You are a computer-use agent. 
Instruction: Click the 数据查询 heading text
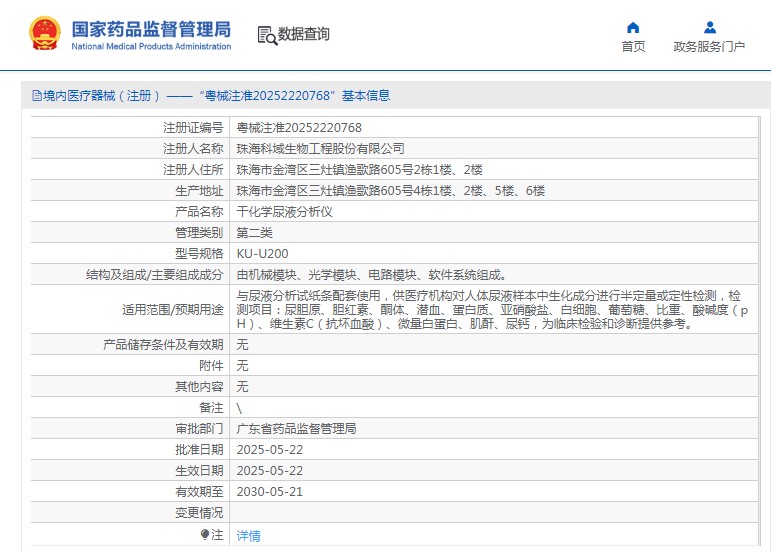click(x=303, y=34)
